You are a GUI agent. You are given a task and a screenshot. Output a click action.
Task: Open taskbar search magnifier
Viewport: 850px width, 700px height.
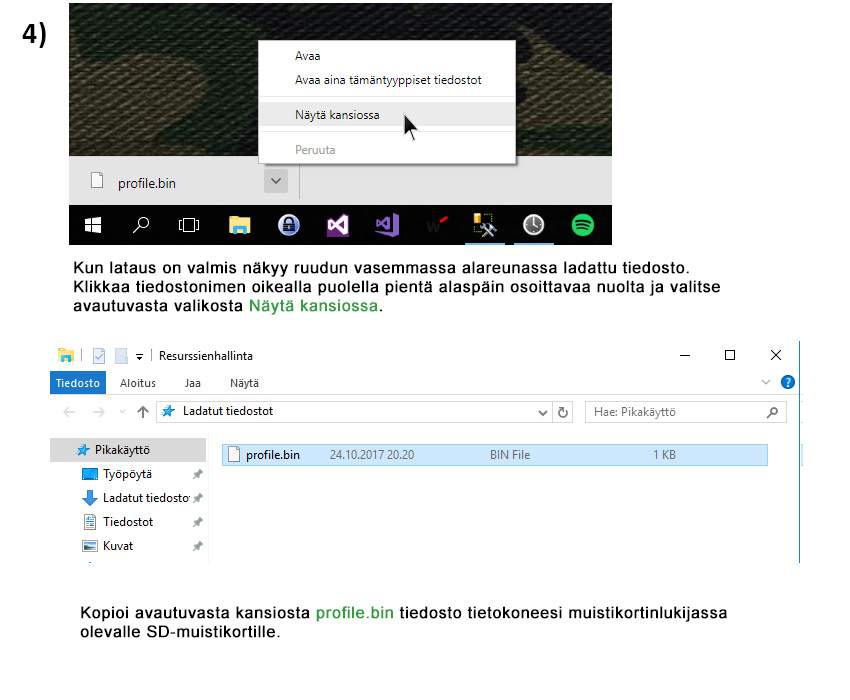pyautogui.click(x=141, y=226)
